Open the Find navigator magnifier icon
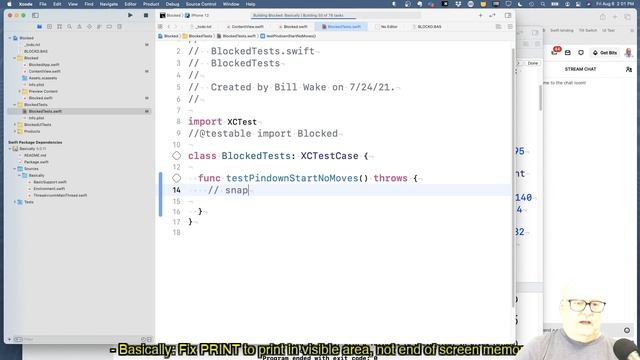 tap(69, 27)
